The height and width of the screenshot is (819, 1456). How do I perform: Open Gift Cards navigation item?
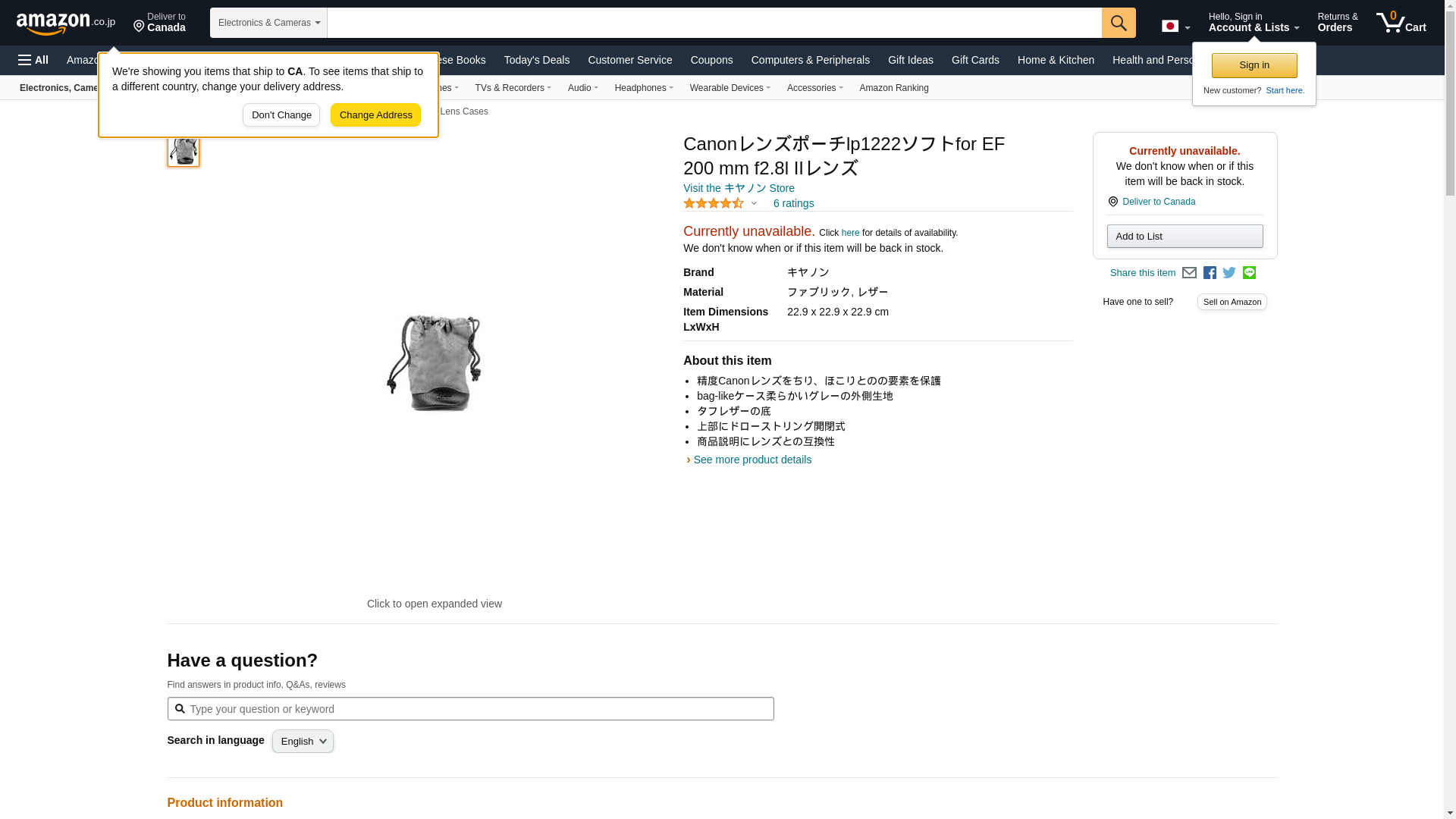click(x=974, y=60)
